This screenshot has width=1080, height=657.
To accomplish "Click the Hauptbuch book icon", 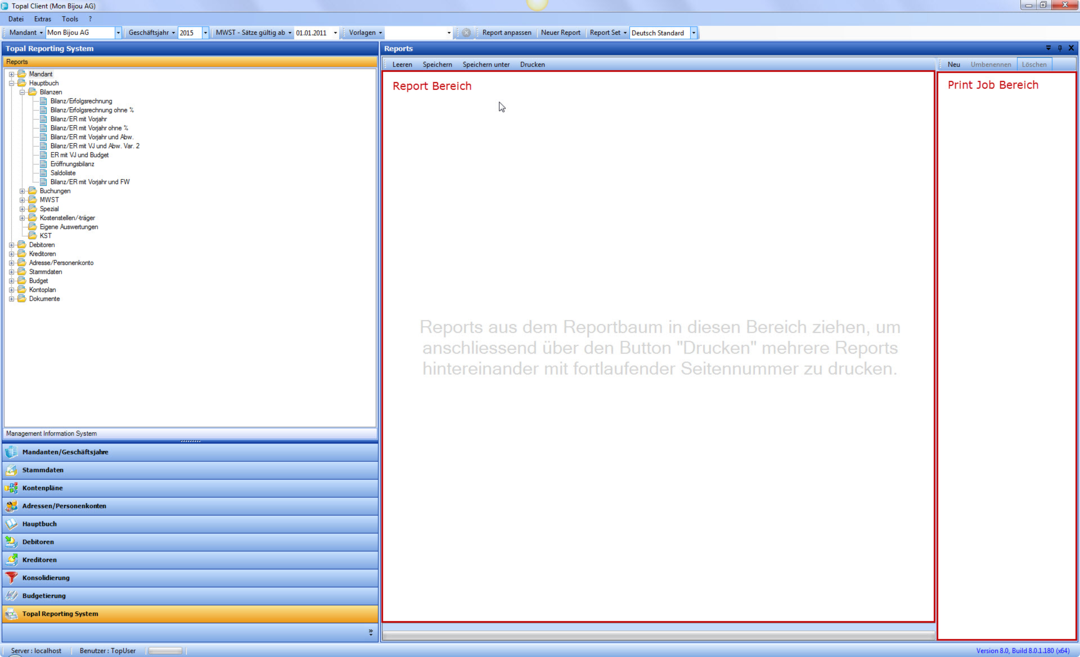I will pyautogui.click(x=11, y=524).
